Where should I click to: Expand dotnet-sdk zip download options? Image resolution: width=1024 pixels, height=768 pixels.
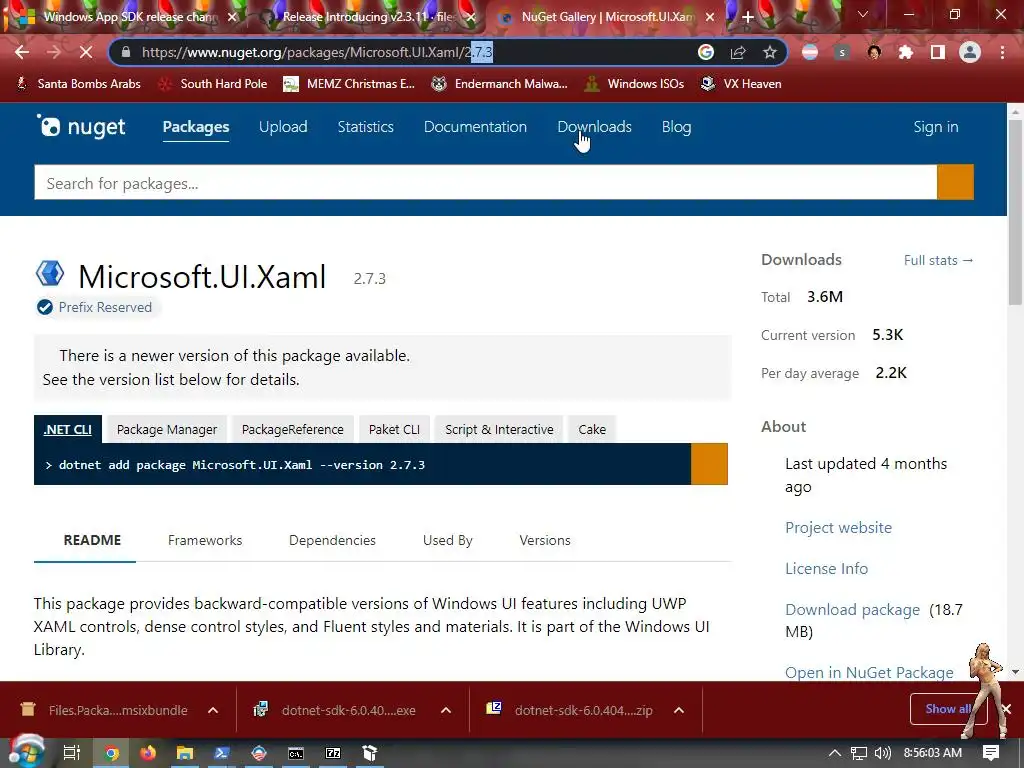click(x=679, y=710)
